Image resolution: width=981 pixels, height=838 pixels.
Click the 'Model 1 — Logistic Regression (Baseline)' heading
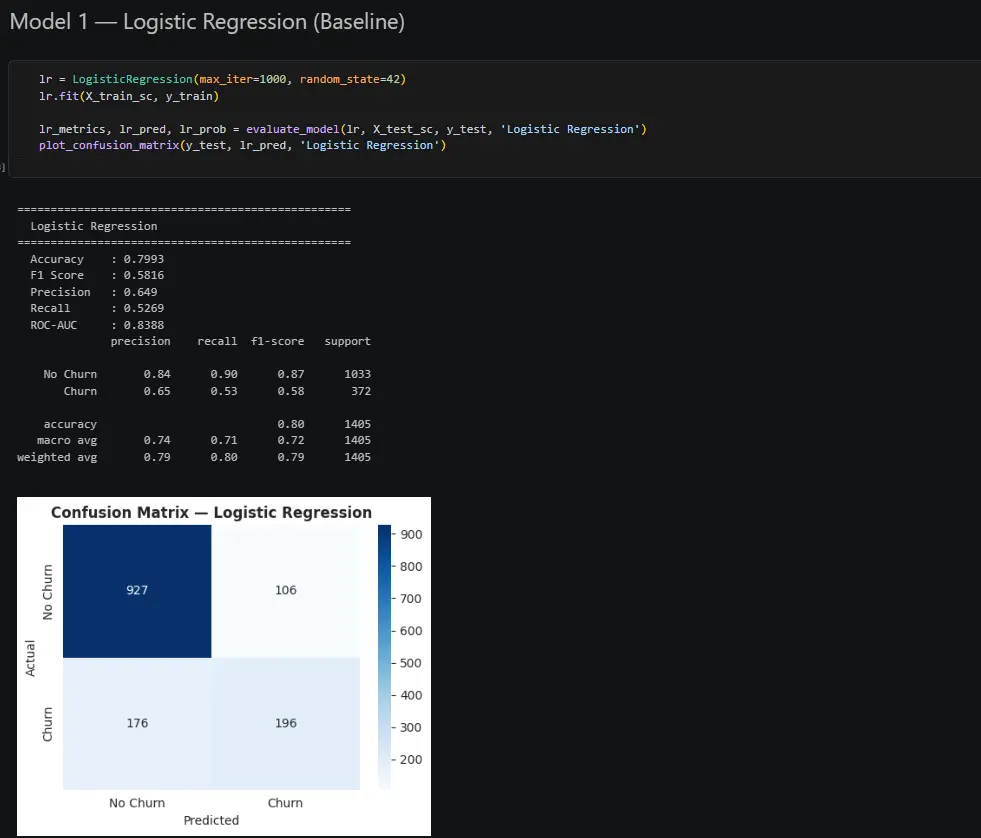pos(207,22)
